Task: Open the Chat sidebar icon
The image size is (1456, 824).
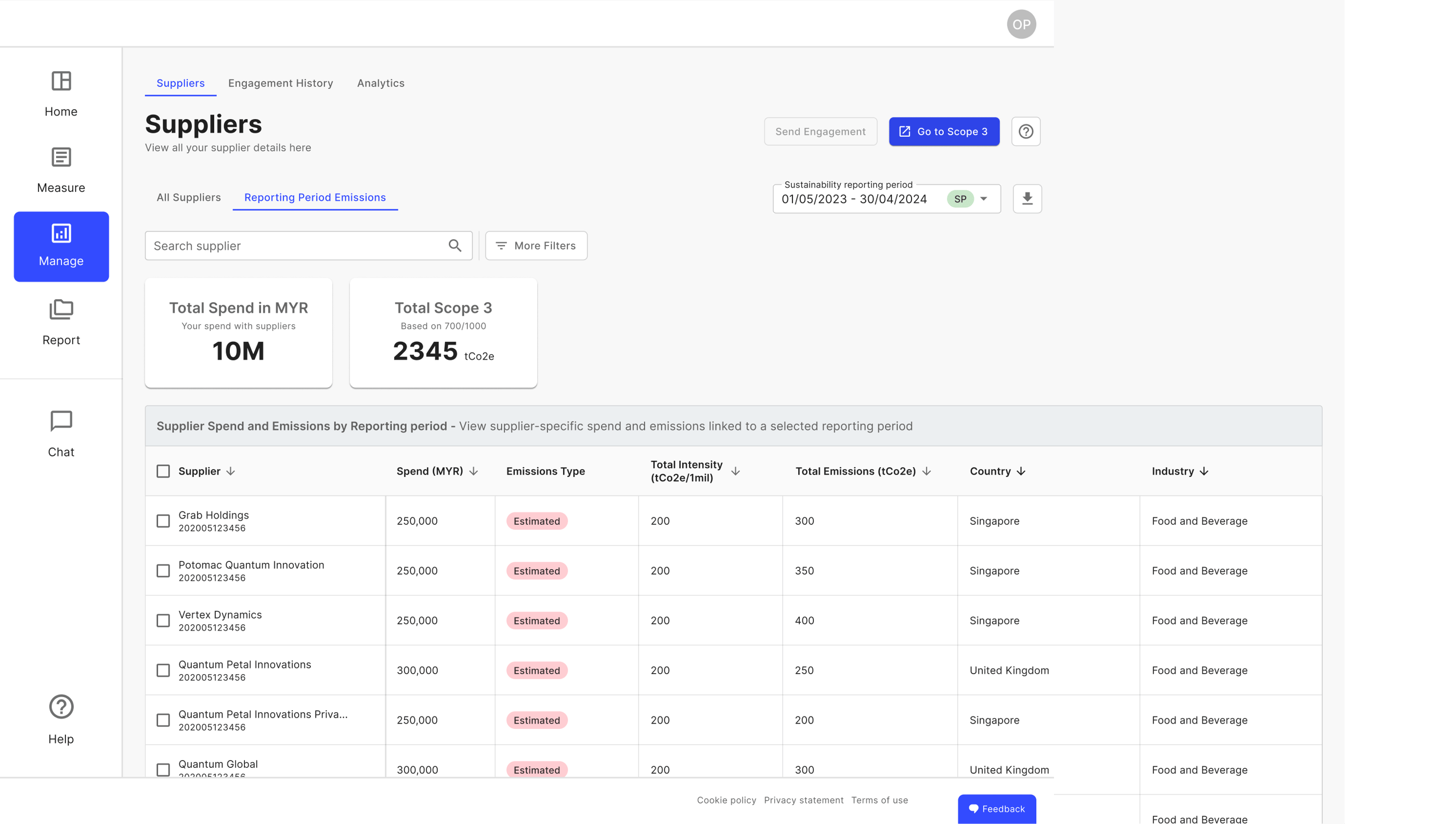Action: (61, 421)
